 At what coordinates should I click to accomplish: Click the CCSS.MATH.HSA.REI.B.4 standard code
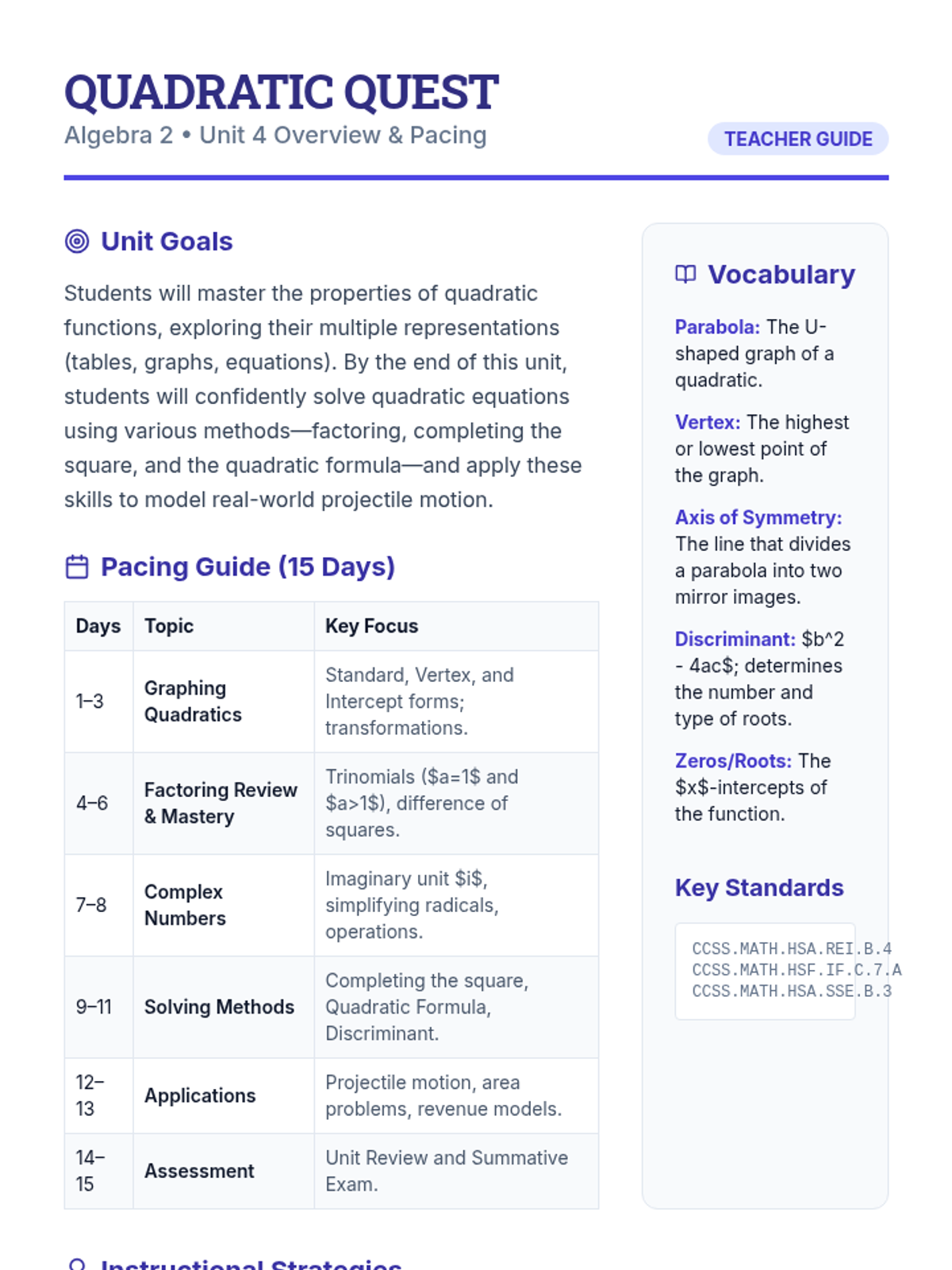pyautogui.click(x=791, y=949)
